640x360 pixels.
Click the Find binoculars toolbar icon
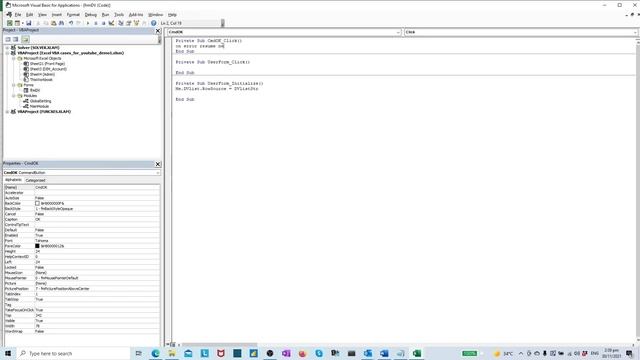point(61,23)
